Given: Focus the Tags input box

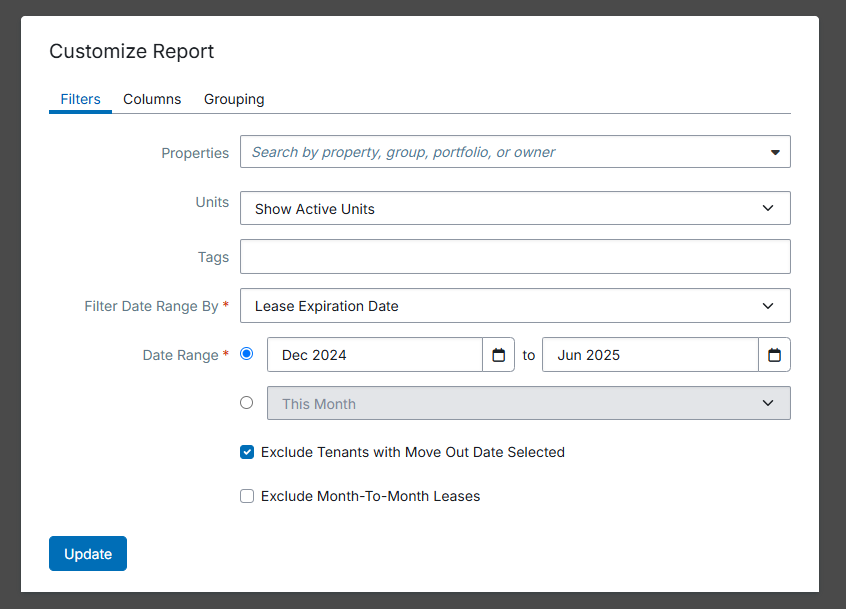Looking at the screenshot, I should (x=514, y=256).
